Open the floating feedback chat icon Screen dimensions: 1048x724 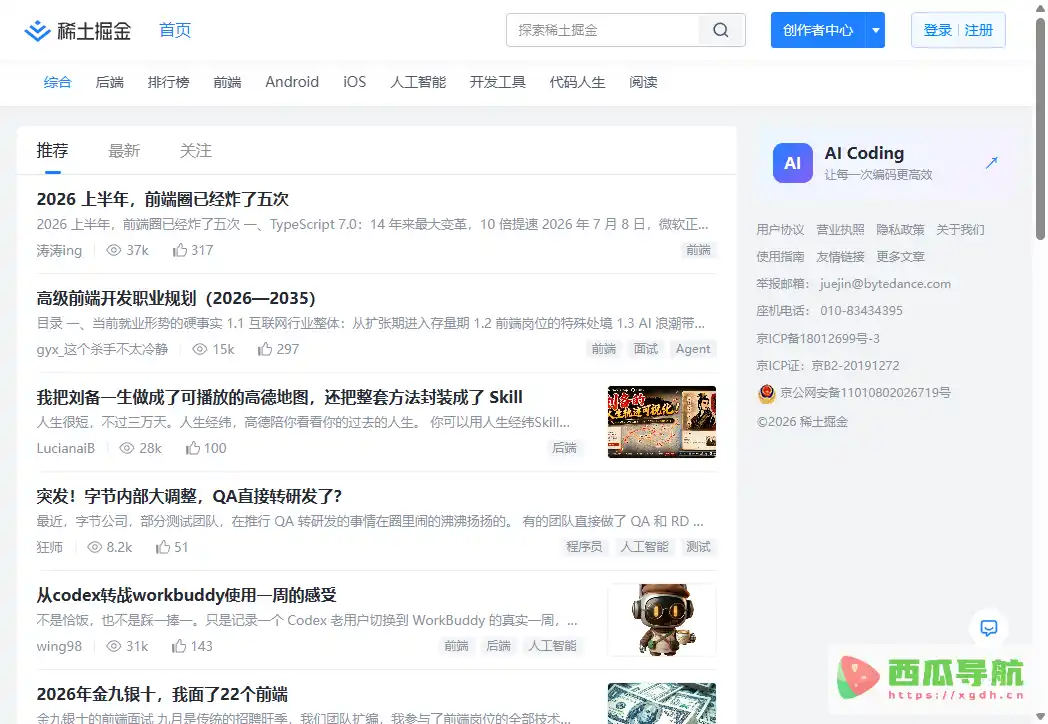click(989, 628)
